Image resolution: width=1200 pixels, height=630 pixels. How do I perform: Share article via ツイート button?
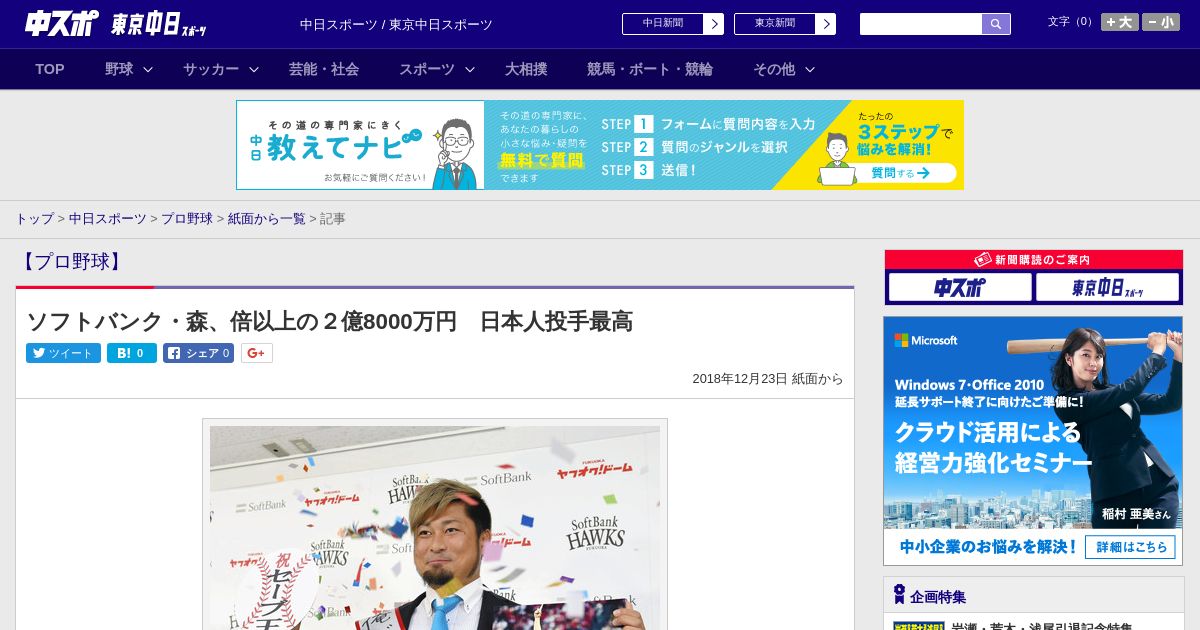[63, 353]
